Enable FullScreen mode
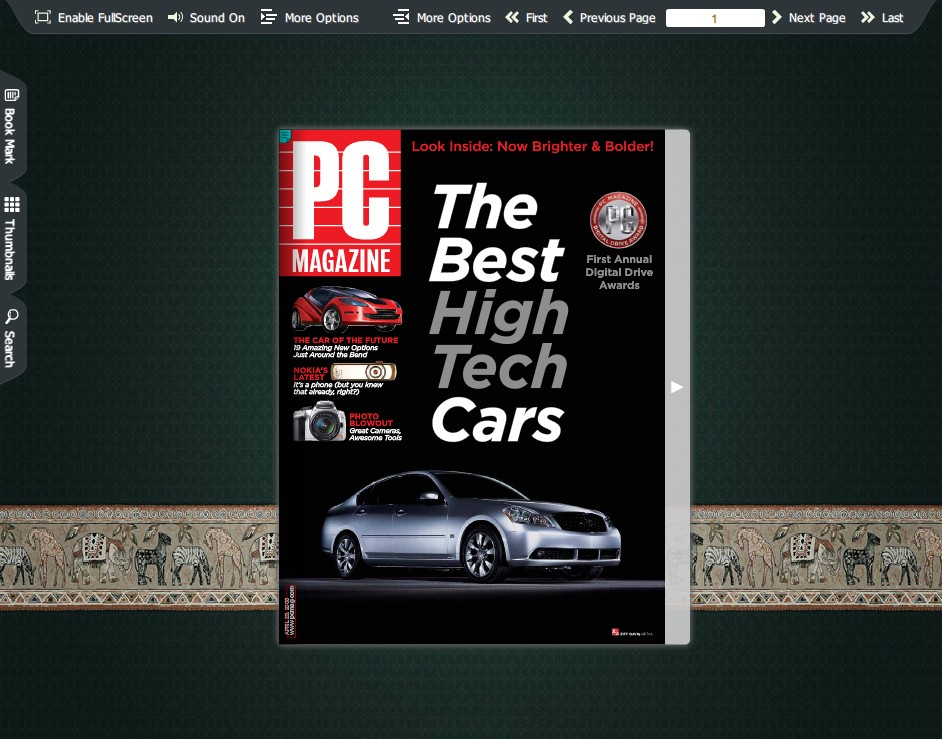The height and width of the screenshot is (739, 942). (93, 17)
